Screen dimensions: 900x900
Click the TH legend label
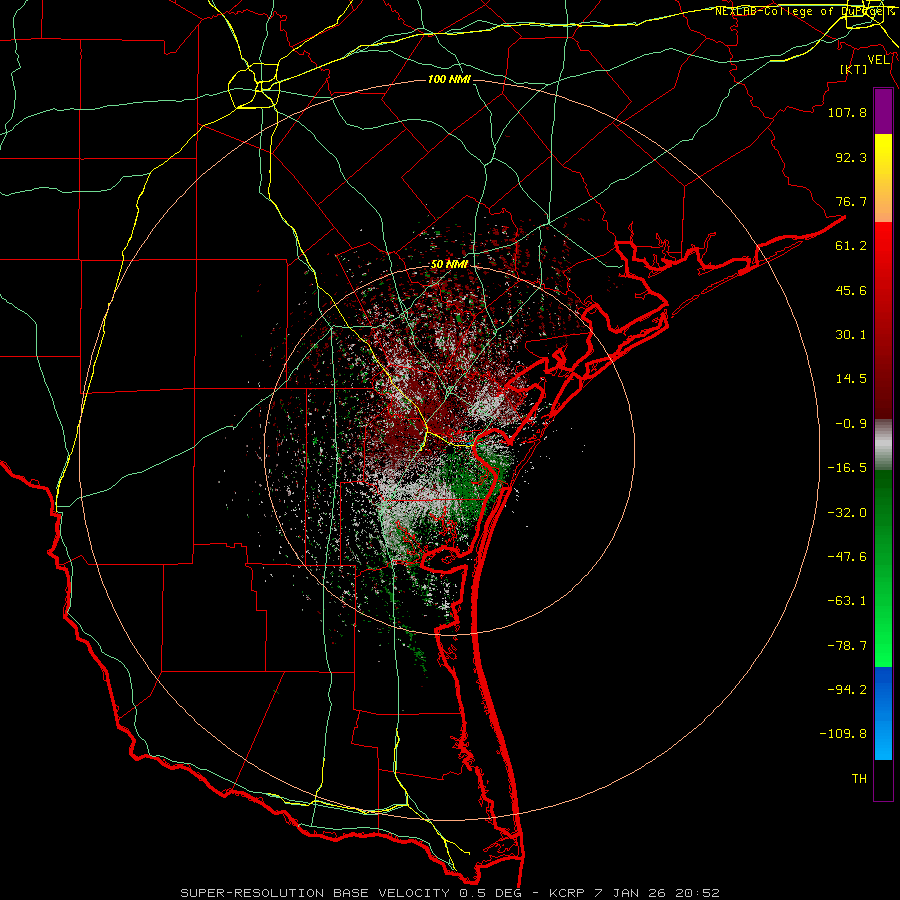(859, 778)
